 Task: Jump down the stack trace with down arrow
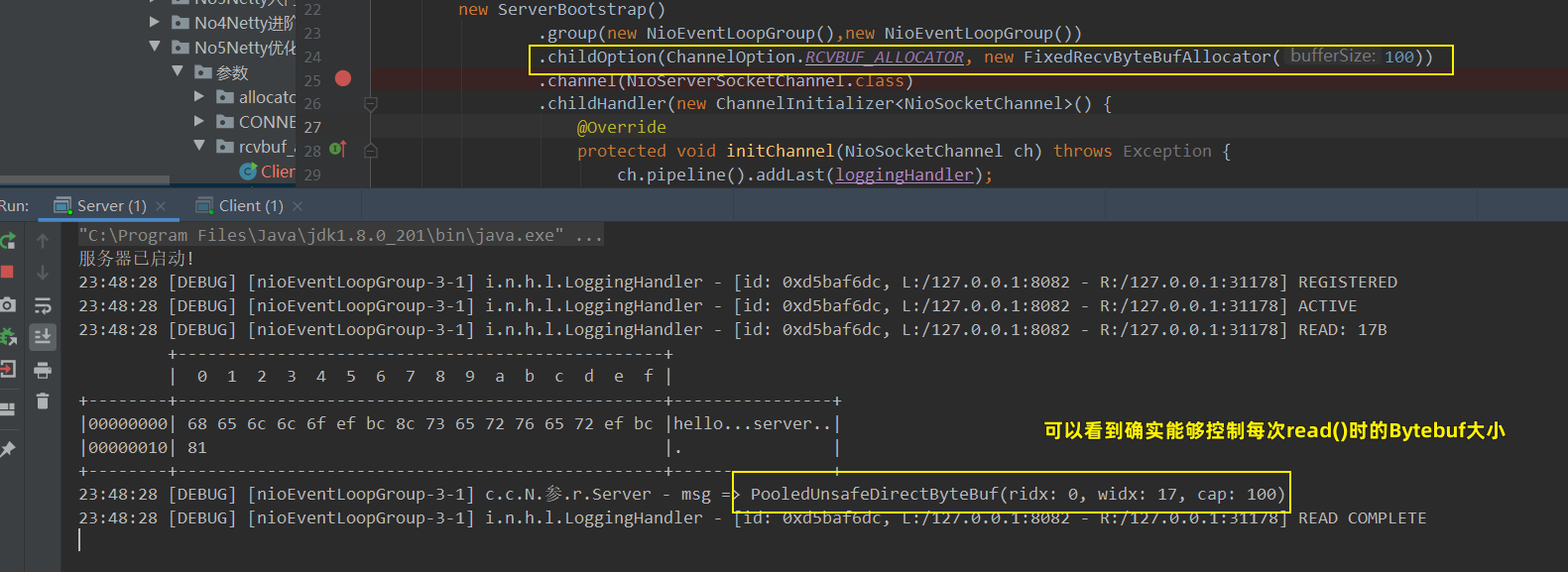[x=43, y=272]
